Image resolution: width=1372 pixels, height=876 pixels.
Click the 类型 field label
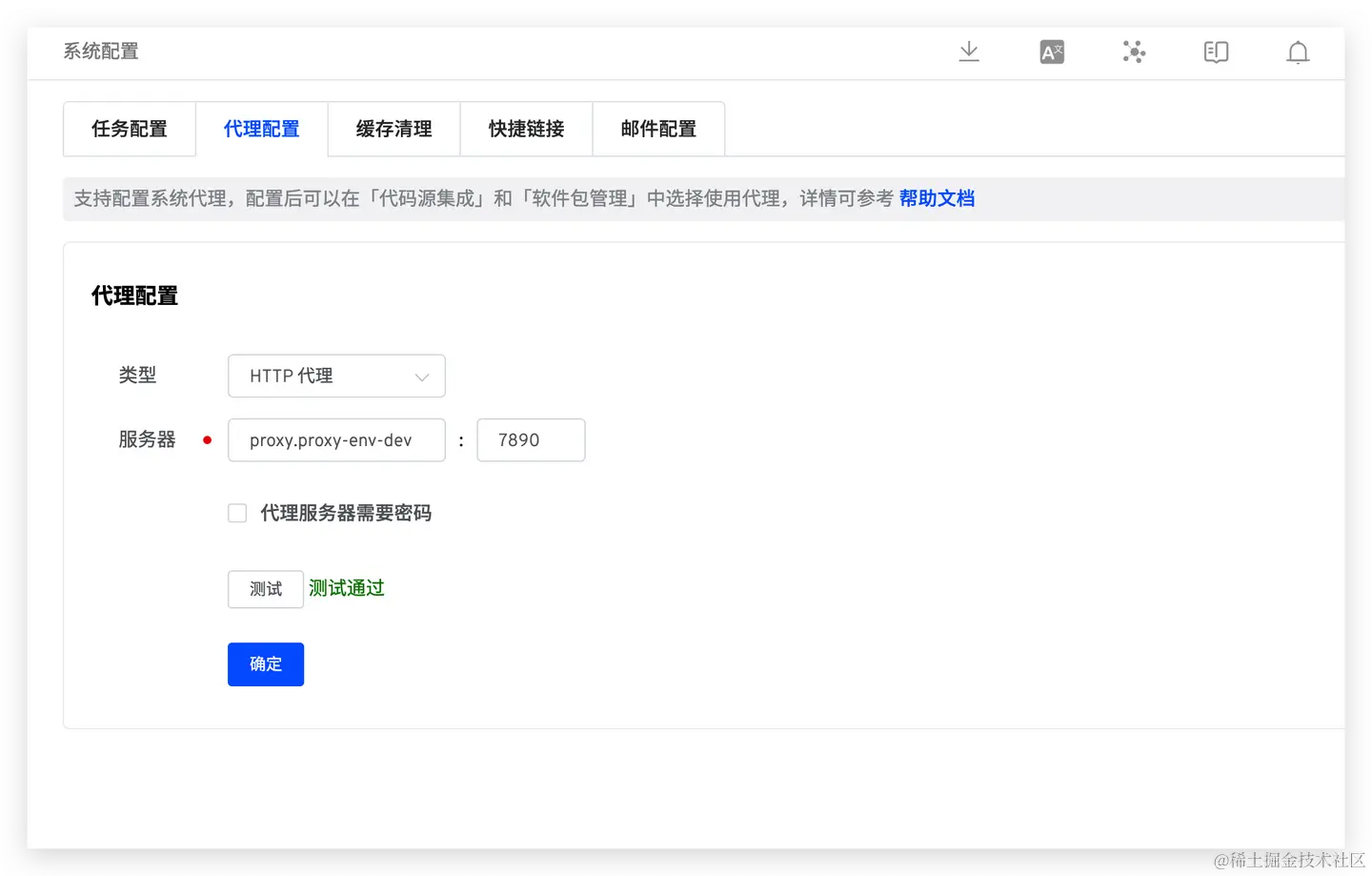click(x=137, y=375)
